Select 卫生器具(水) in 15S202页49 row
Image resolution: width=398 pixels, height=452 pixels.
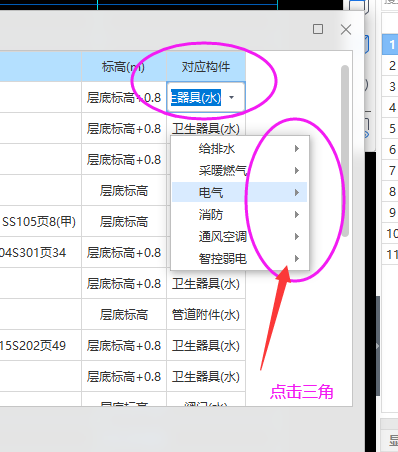(206, 345)
